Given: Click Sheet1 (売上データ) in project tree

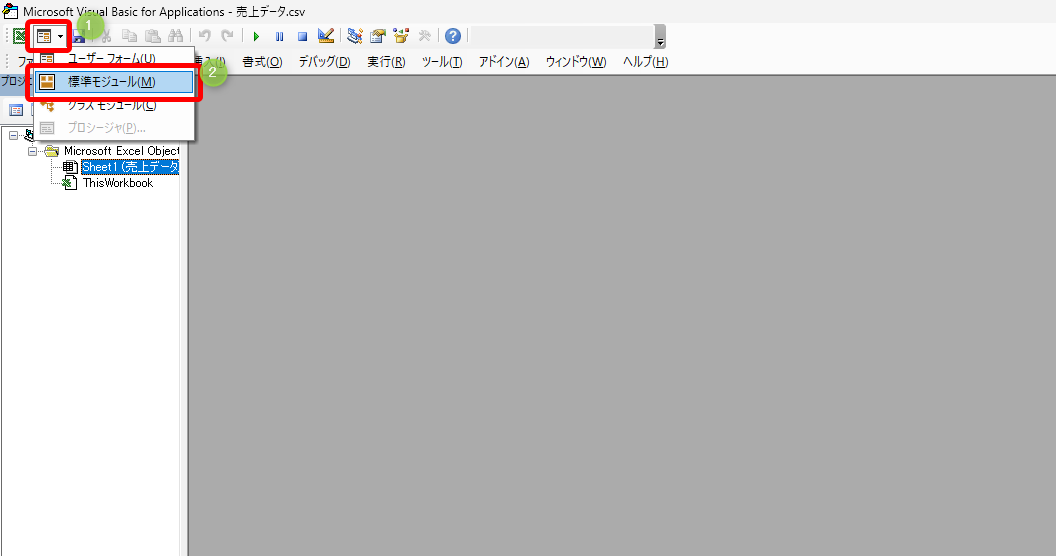Looking at the screenshot, I should (x=129, y=167).
